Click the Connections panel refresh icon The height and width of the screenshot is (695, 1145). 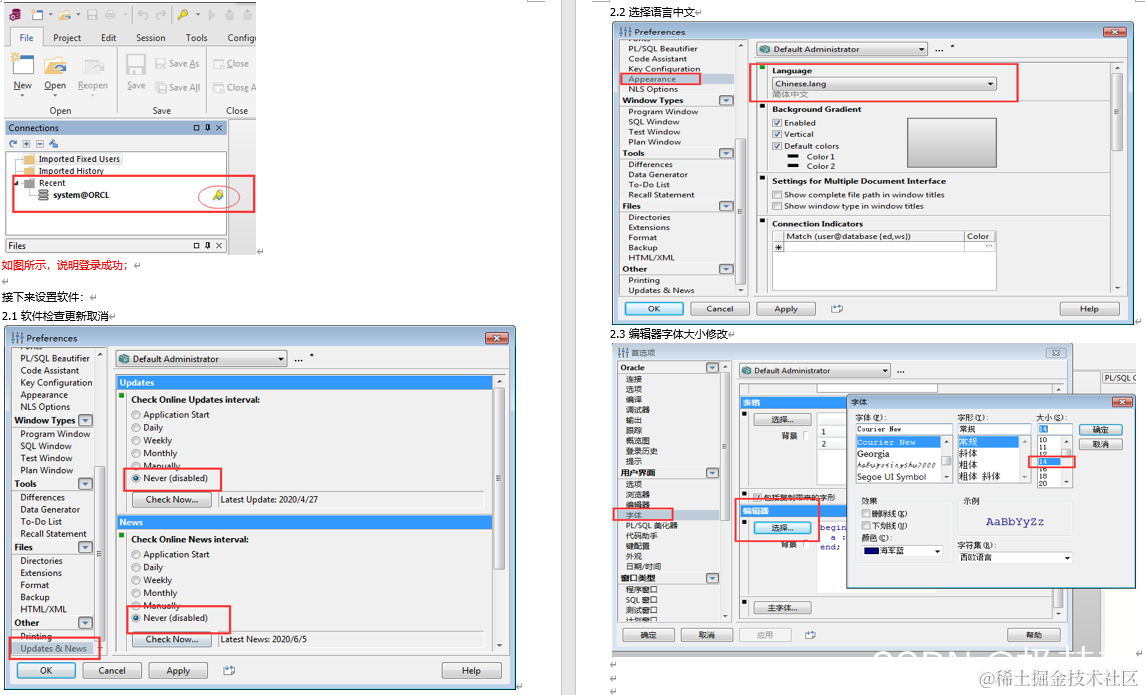(13, 144)
